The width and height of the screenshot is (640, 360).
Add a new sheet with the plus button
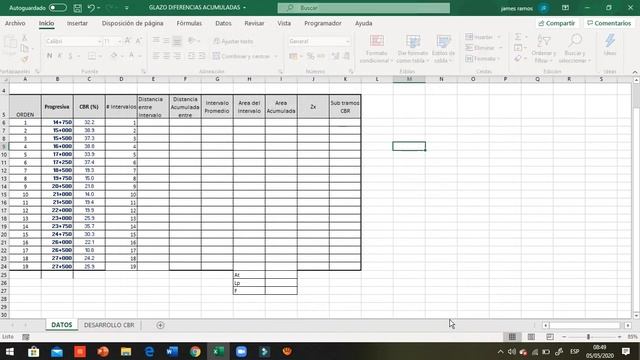pos(160,325)
